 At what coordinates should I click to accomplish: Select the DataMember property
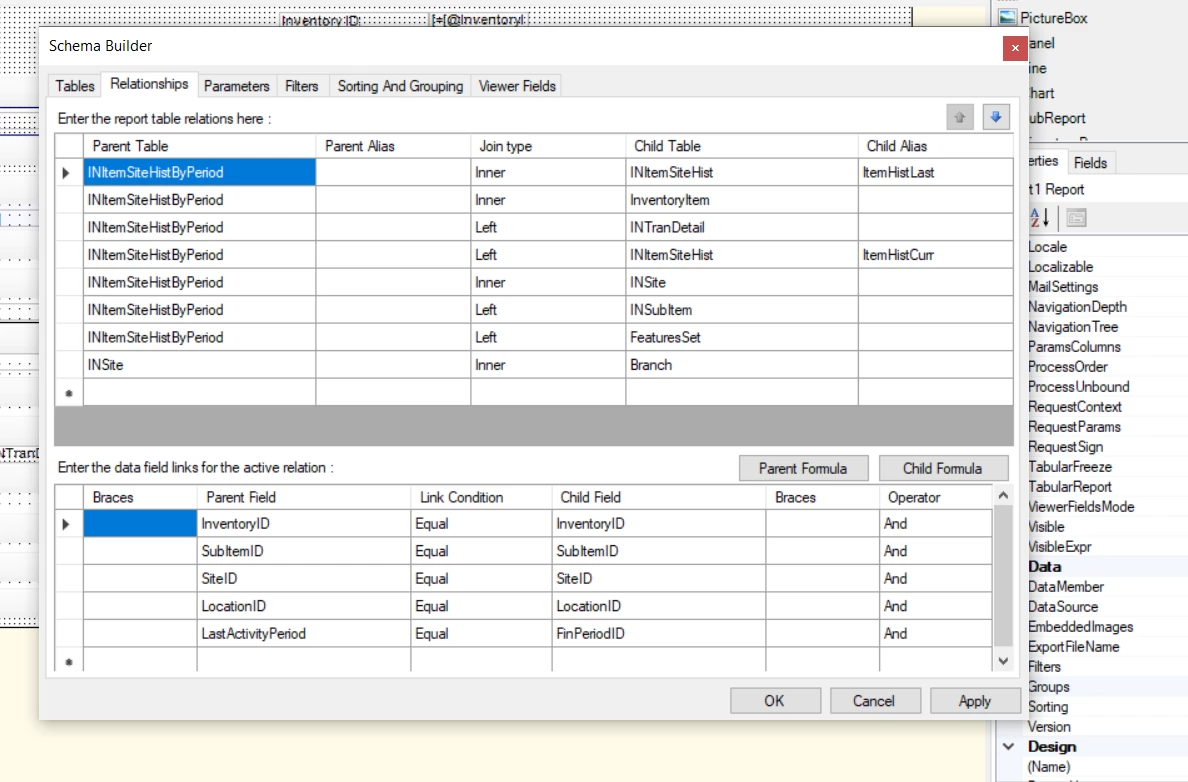pyautogui.click(x=1066, y=586)
